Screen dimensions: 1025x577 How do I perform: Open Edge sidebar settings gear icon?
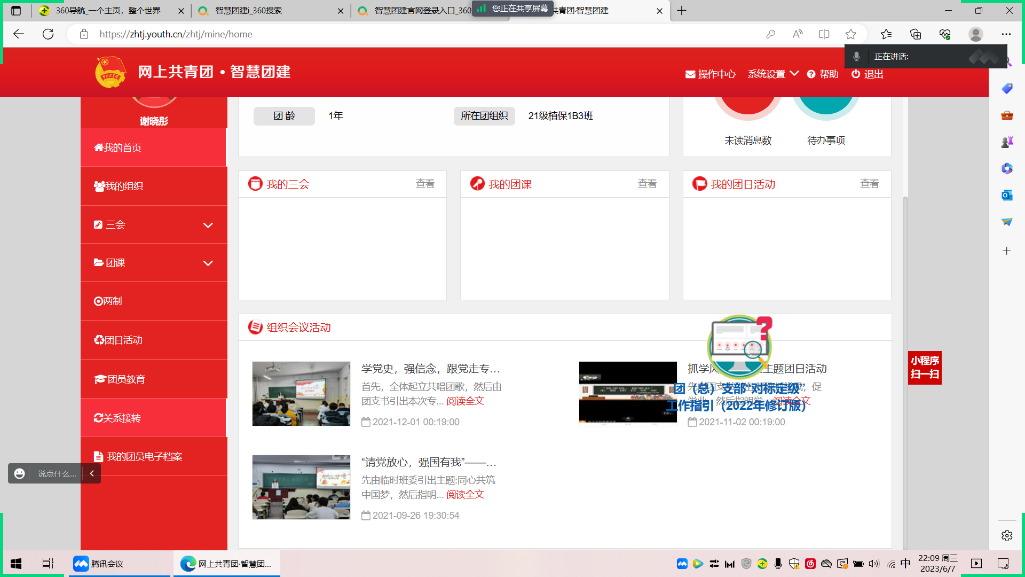tap(1007, 536)
